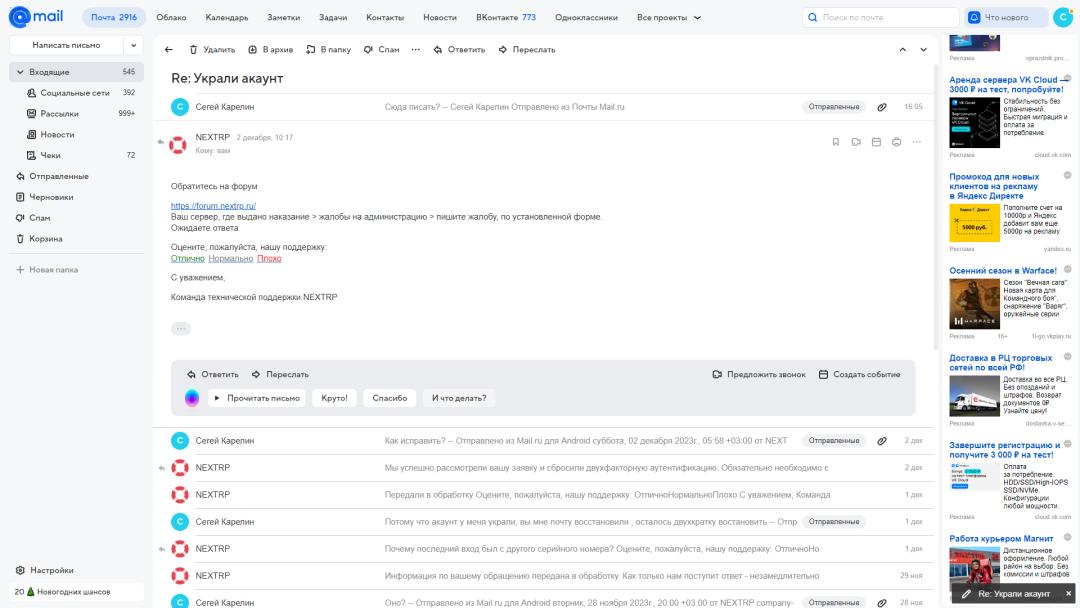Image resolution: width=1080 pixels, height=608 pixels.
Task: Click Написать письмо compose button
Action: pyautogui.click(x=66, y=45)
